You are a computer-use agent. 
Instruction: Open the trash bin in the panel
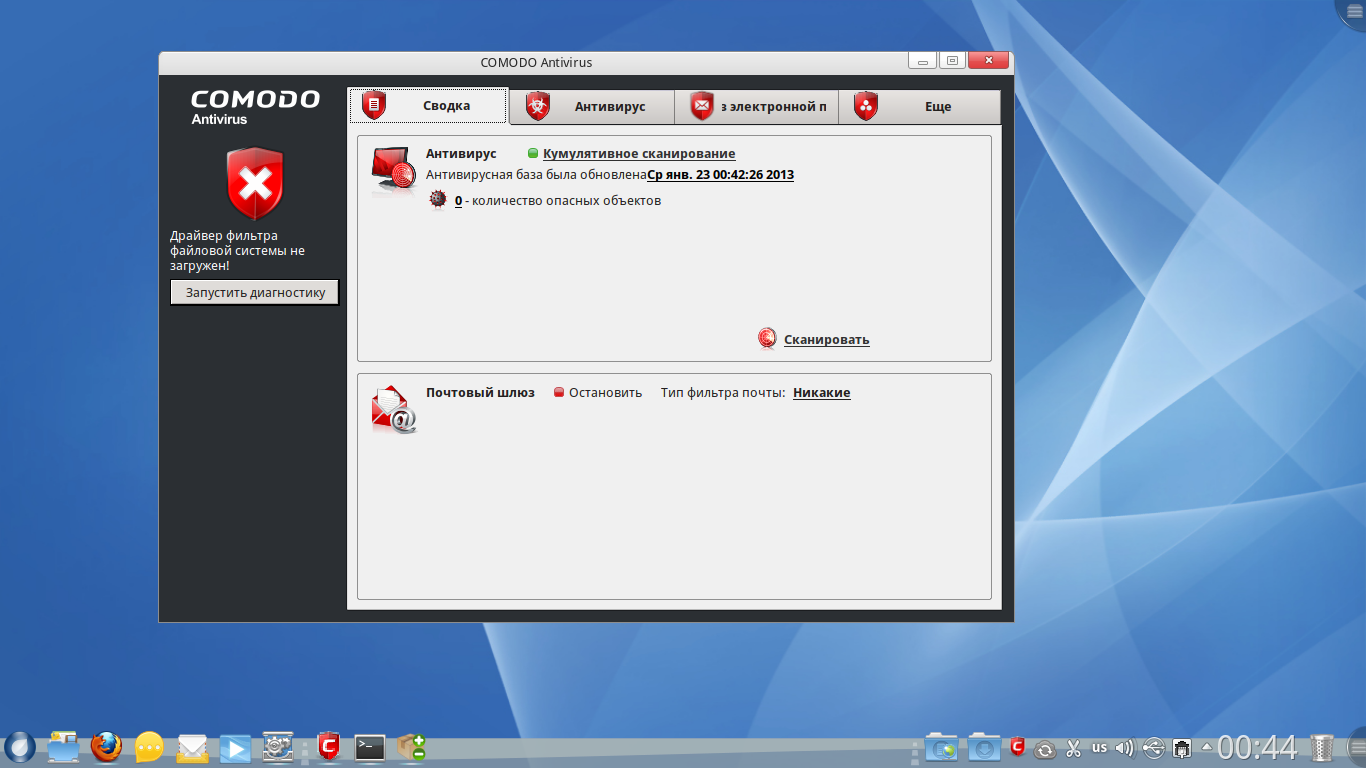pos(1322,747)
